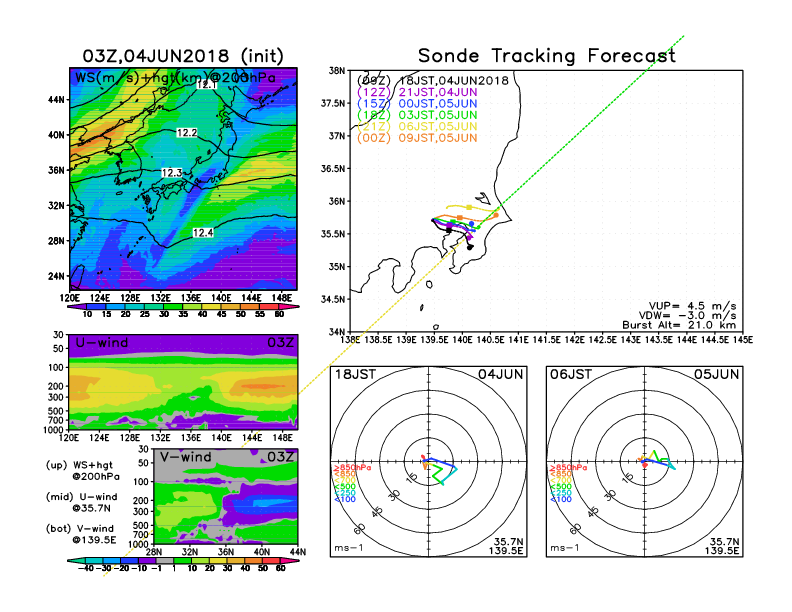This screenshot has width=792, height=612.
Task: Click the "(mid) U-wind @35.7N" note
Action: 81,502
